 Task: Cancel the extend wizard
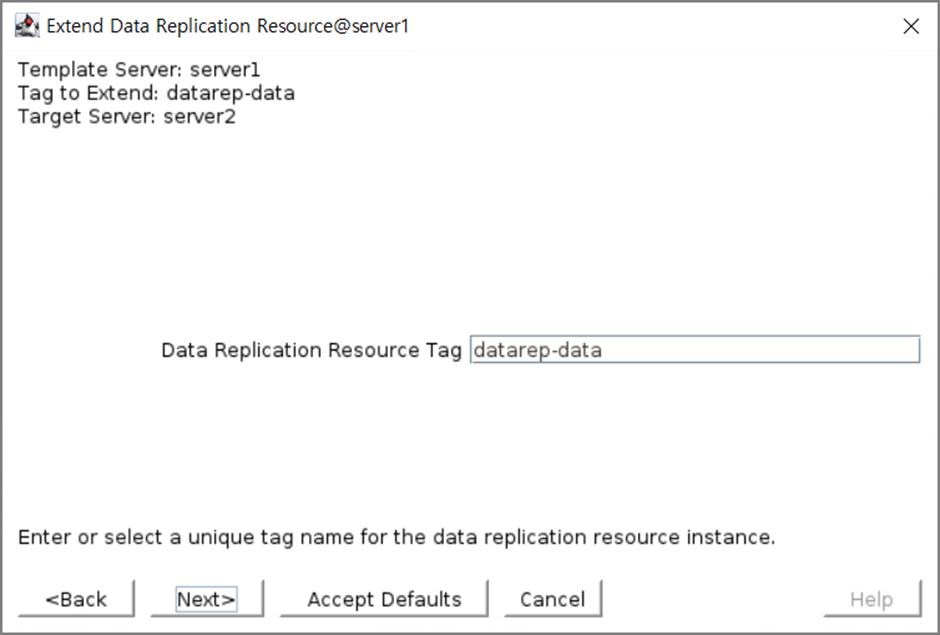click(552, 598)
